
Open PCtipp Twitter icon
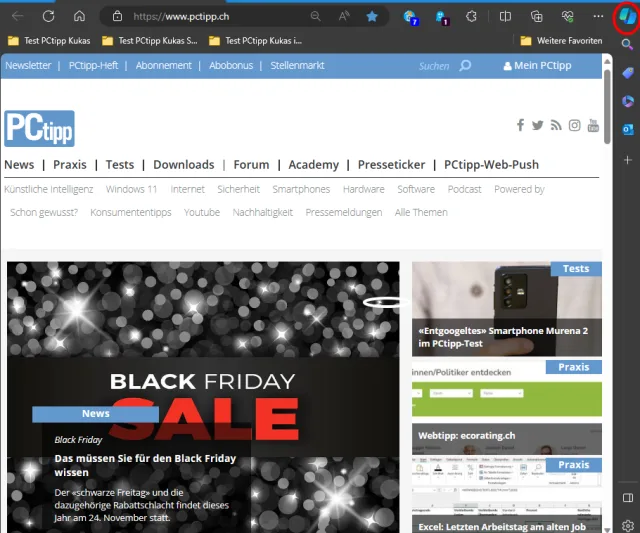(538, 125)
